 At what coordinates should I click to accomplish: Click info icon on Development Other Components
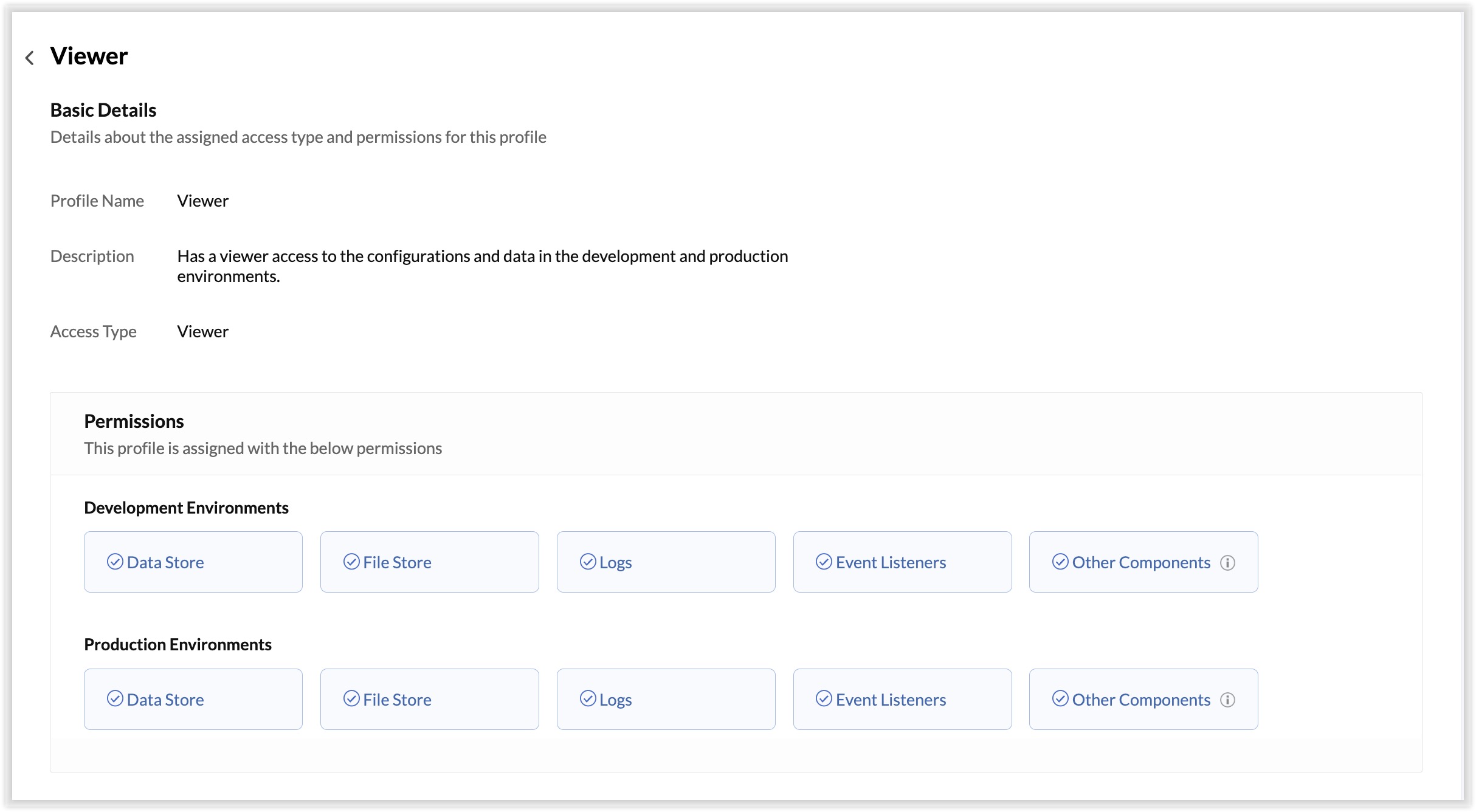1227,563
